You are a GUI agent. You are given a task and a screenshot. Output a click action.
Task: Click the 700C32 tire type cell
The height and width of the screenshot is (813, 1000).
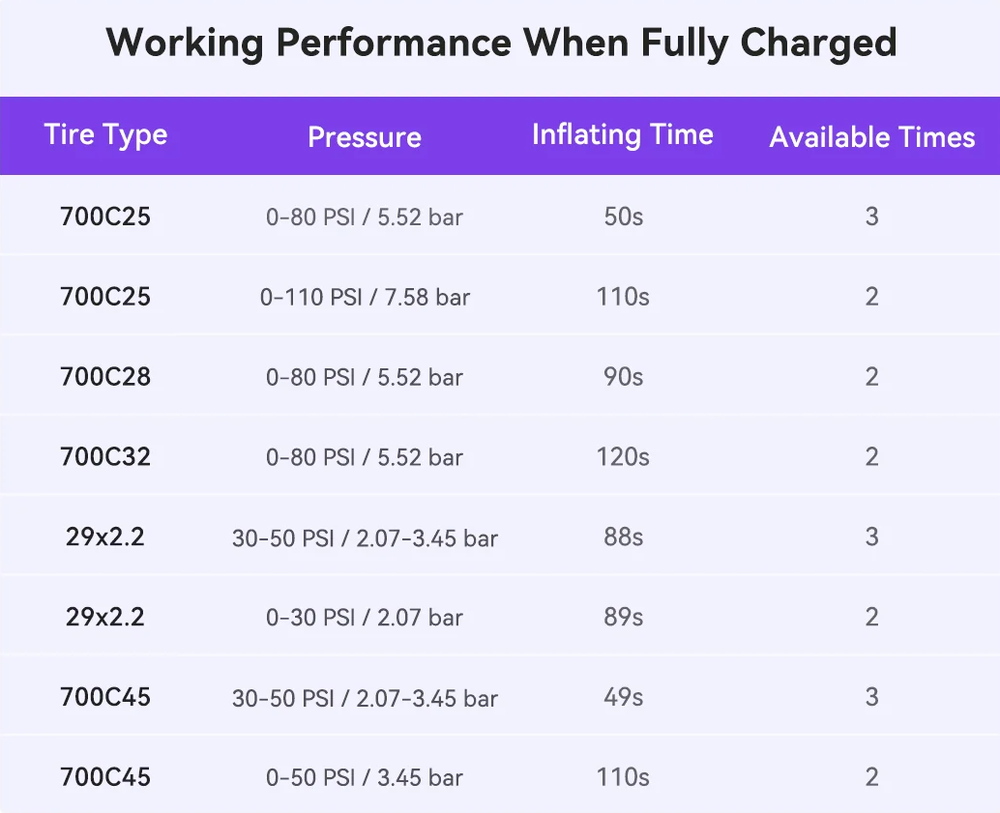(x=106, y=457)
